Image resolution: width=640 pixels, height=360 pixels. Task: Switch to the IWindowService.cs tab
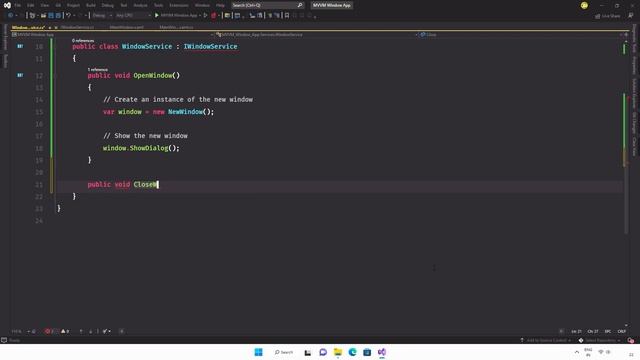pyautogui.click(x=77, y=27)
